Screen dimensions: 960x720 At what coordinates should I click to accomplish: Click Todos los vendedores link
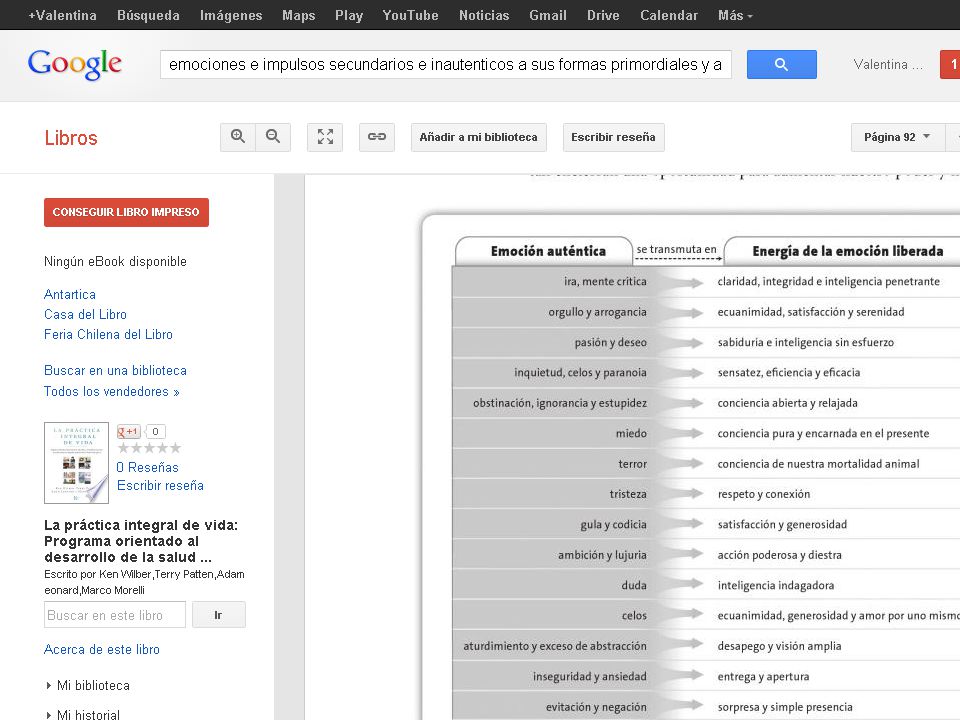click(x=111, y=391)
